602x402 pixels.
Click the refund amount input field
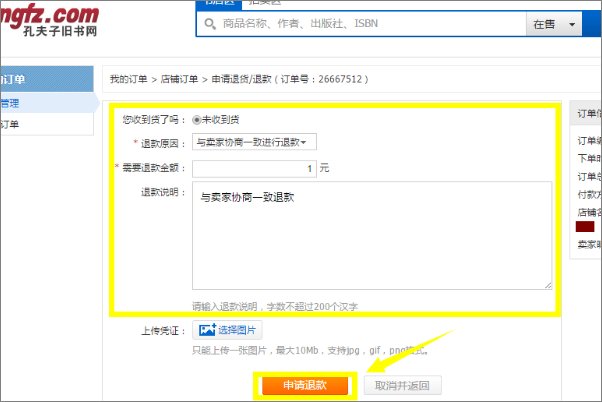pos(254,169)
